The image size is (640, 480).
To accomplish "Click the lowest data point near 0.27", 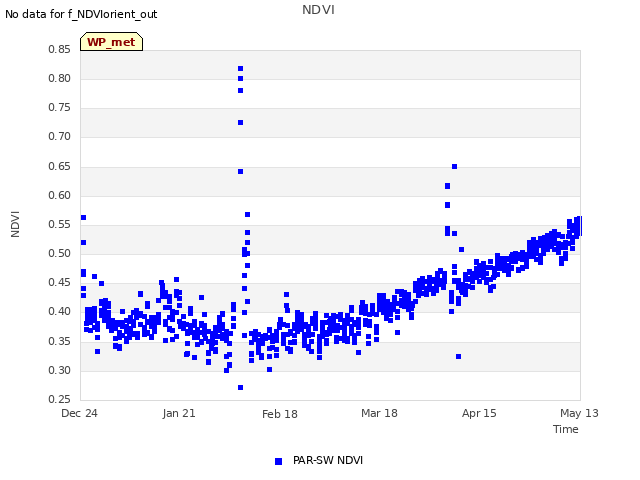I will point(240,387).
